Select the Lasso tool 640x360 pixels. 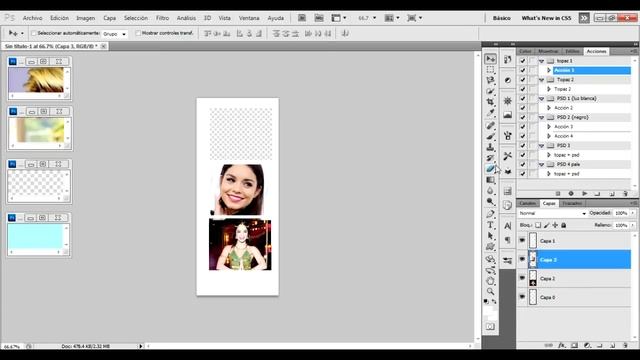click(490, 80)
